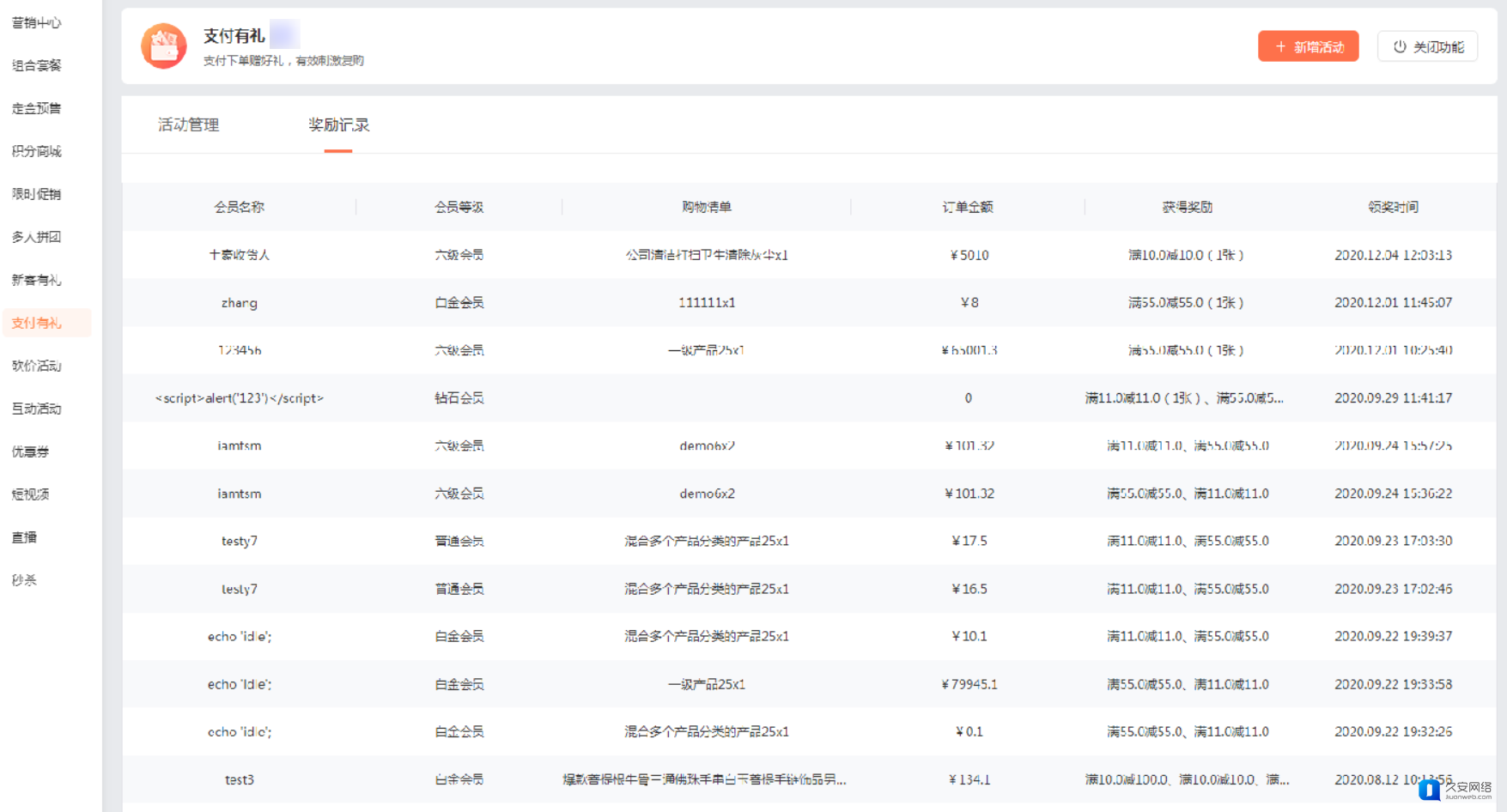Open 直播 in the sidebar
Viewport: 1507px width, 812px height.
24,537
